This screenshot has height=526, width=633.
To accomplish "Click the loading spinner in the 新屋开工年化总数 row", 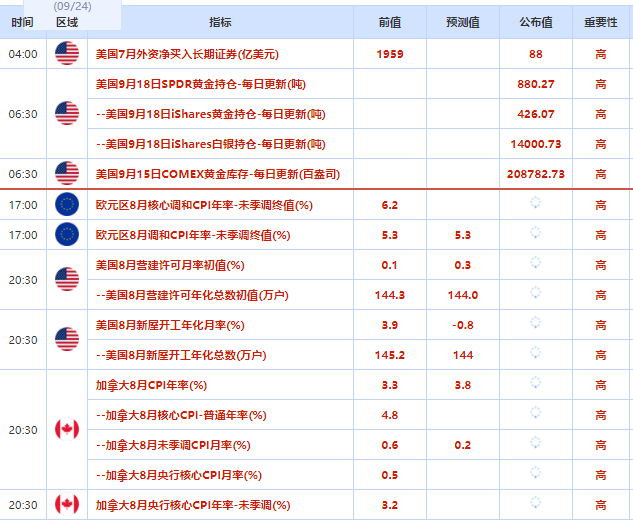I will (x=535, y=353).
